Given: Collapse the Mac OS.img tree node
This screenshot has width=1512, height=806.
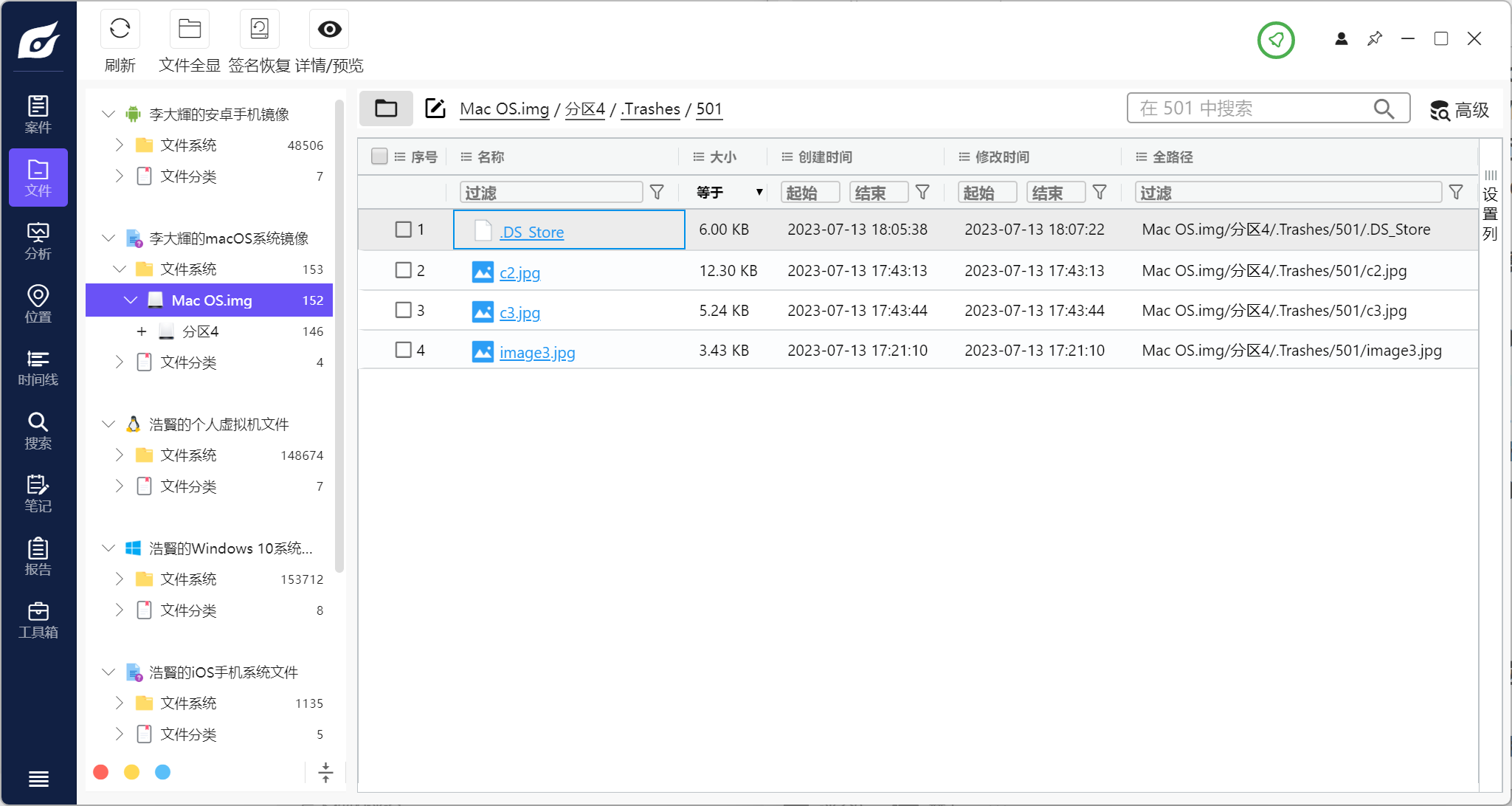Looking at the screenshot, I should (x=131, y=300).
